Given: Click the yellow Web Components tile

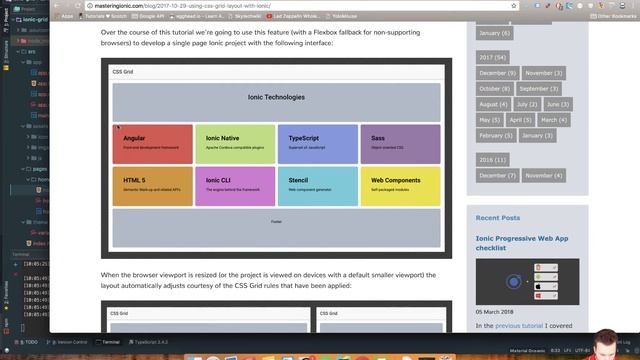Looking at the screenshot, I should (x=400, y=186).
